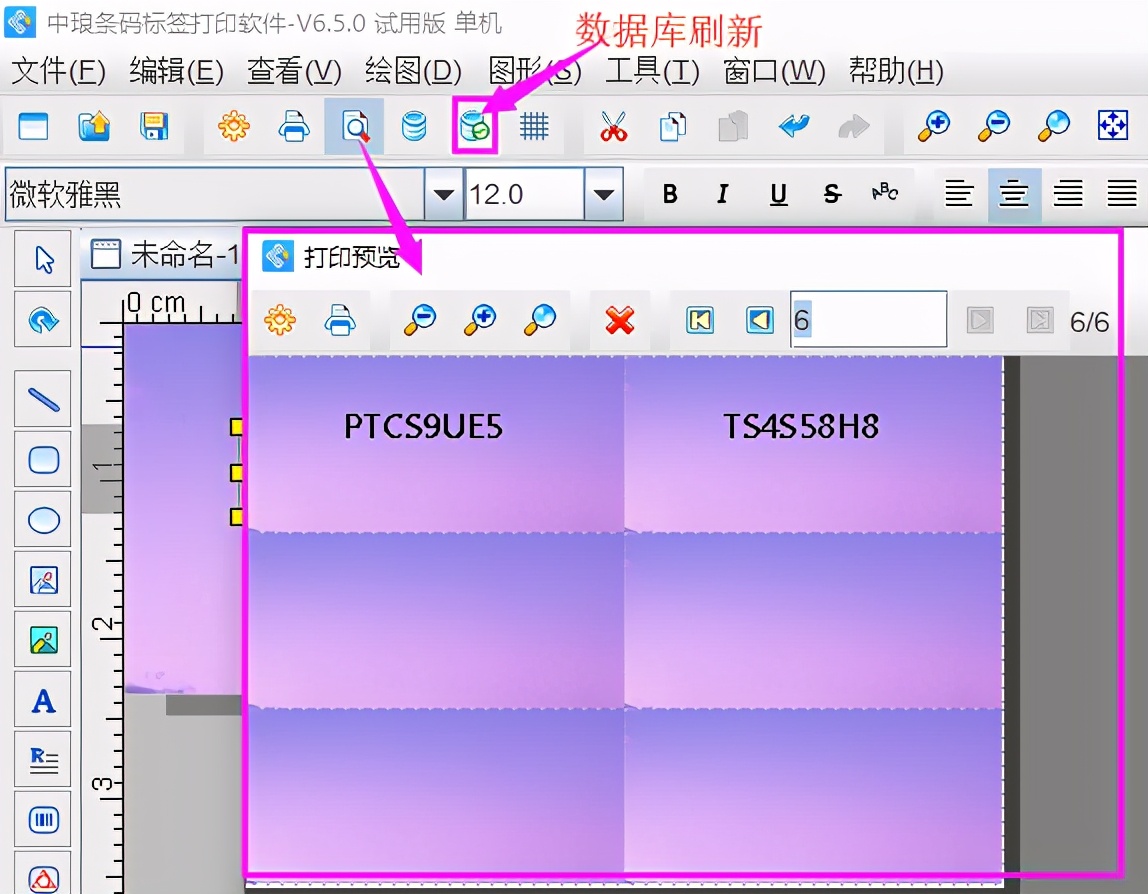The width and height of the screenshot is (1148, 894).
Task: Click the PTCS9UE5 label in preview
Action: click(423, 426)
